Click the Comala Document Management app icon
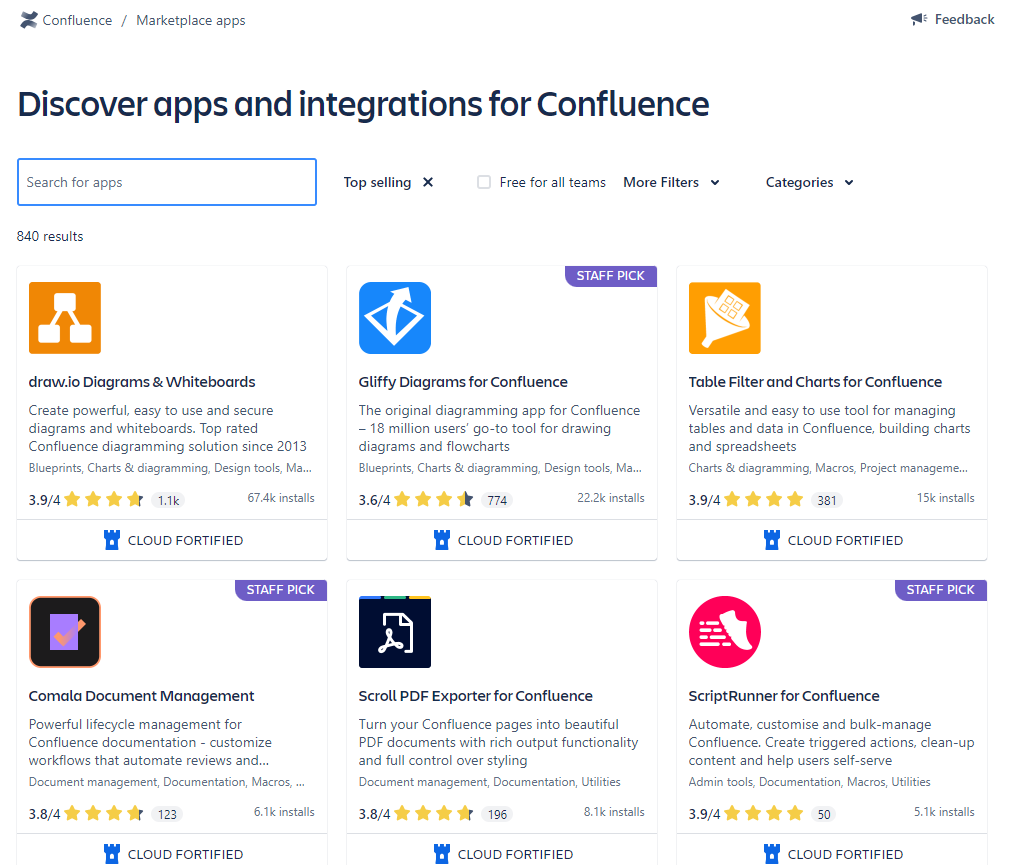The image size is (1027, 865). coord(65,632)
